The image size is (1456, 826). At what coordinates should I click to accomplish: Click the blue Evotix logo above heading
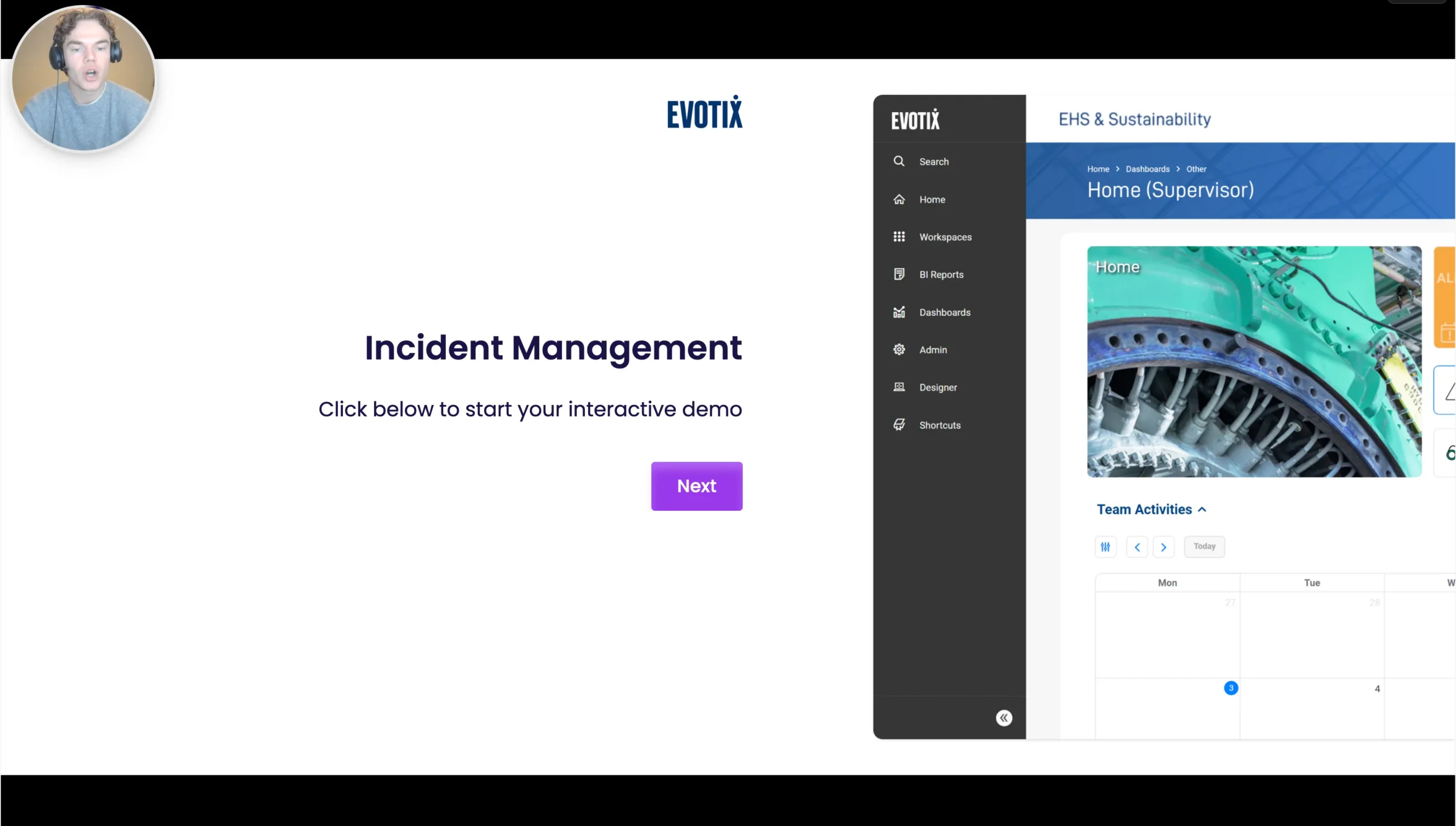pyautogui.click(x=704, y=111)
